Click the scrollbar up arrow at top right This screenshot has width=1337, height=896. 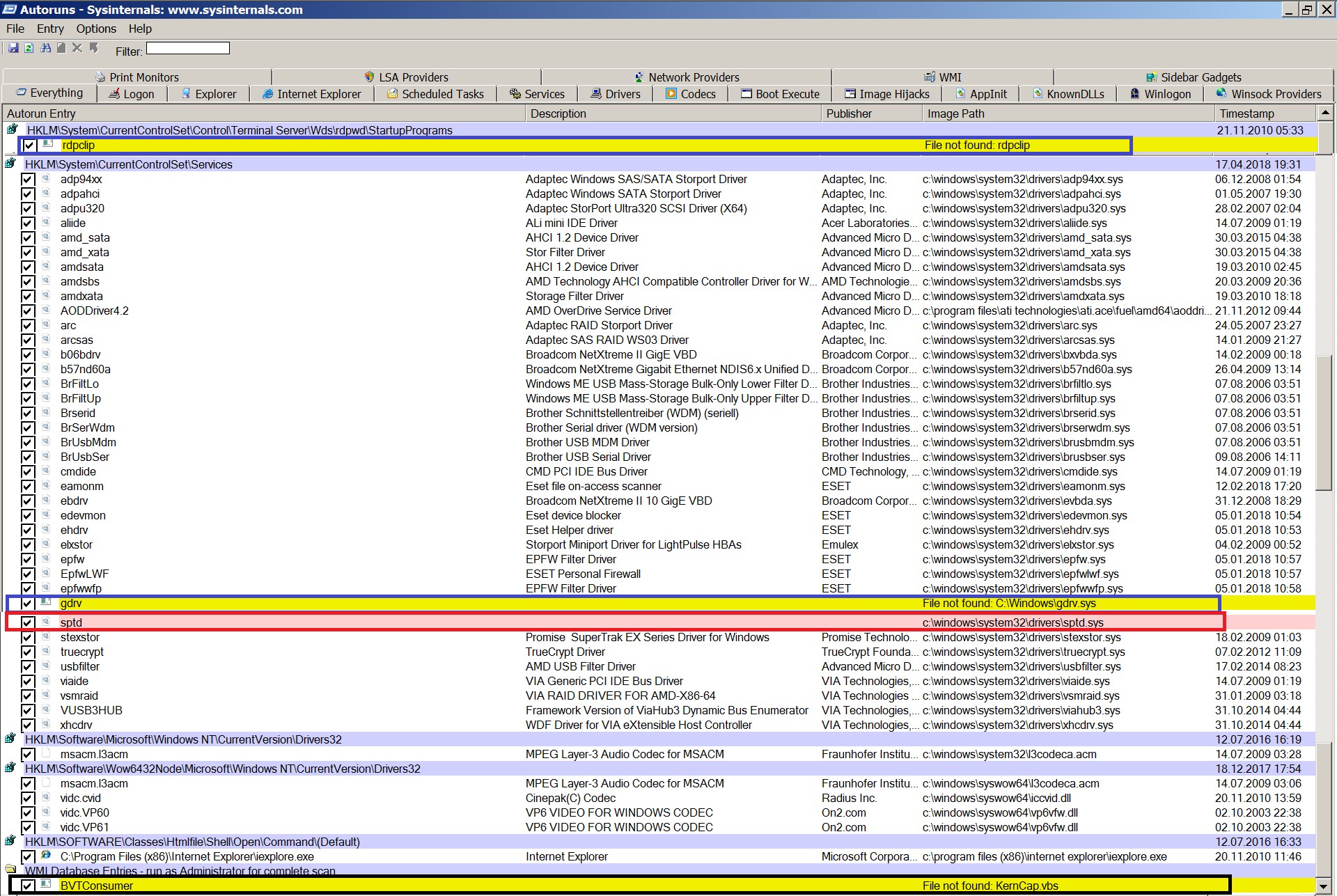click(x=1325, y=113)
